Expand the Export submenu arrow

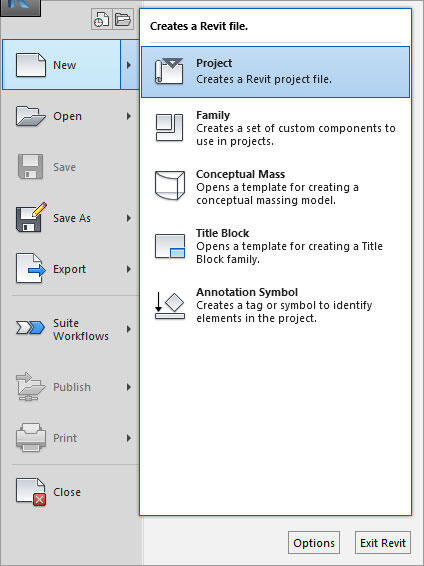point(129,269)
